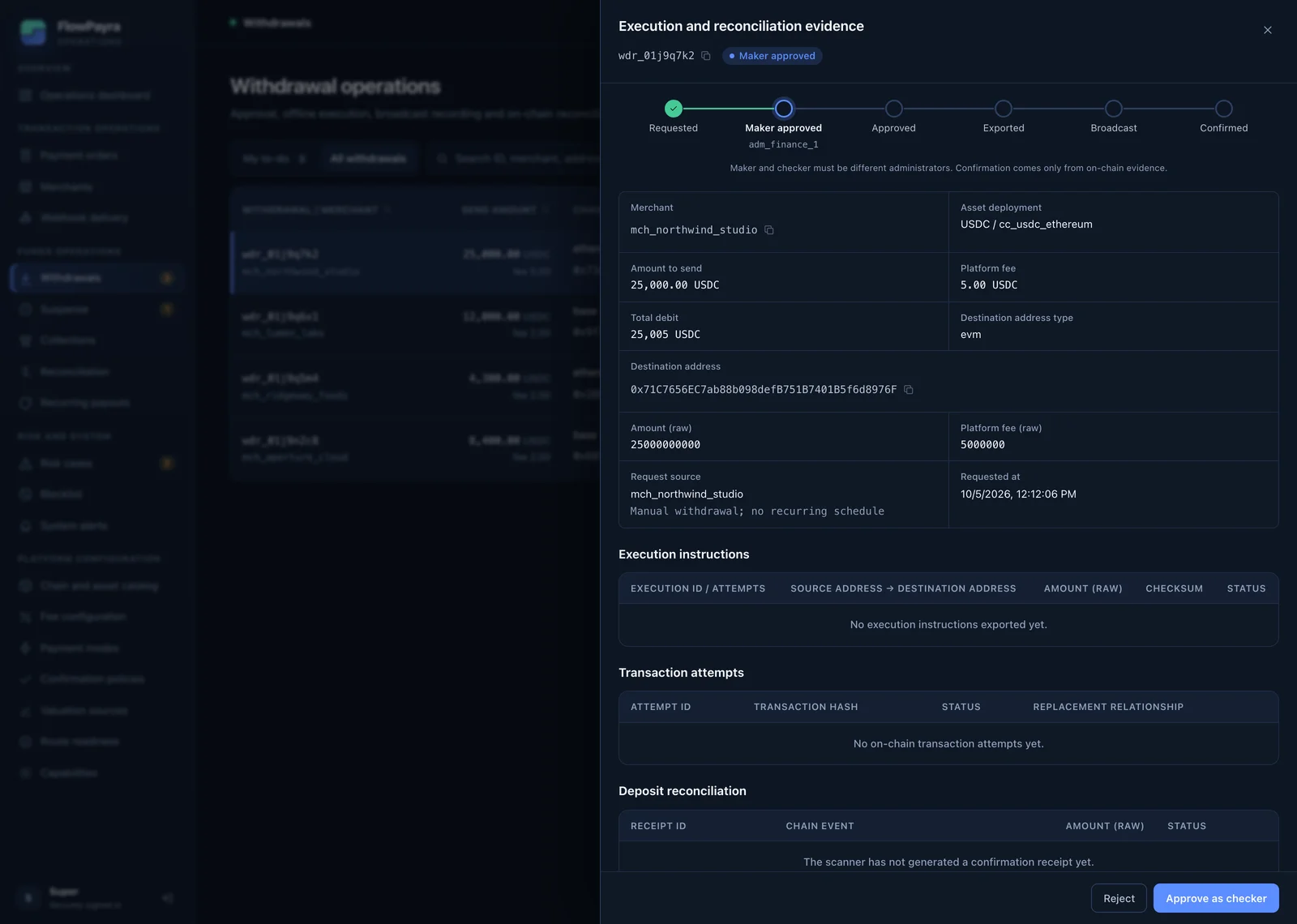Copy the destination address
Screen dimensions: 1297x924
(909, 390)
